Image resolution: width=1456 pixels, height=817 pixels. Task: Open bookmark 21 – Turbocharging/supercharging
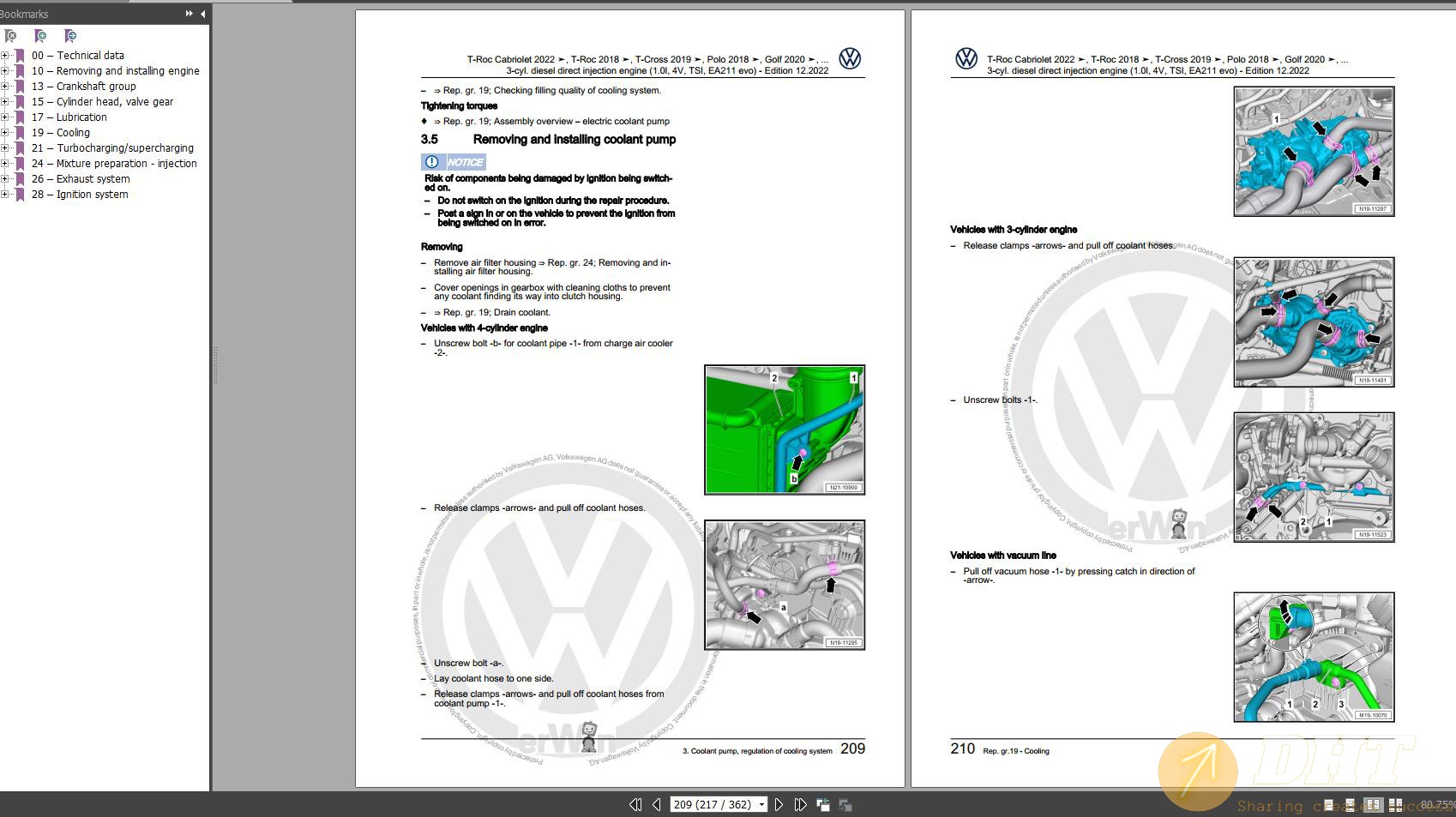pos(113,148)
